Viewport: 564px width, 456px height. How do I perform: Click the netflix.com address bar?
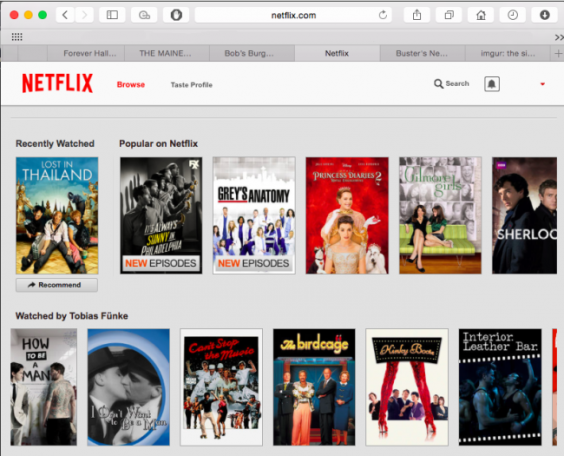293,15
